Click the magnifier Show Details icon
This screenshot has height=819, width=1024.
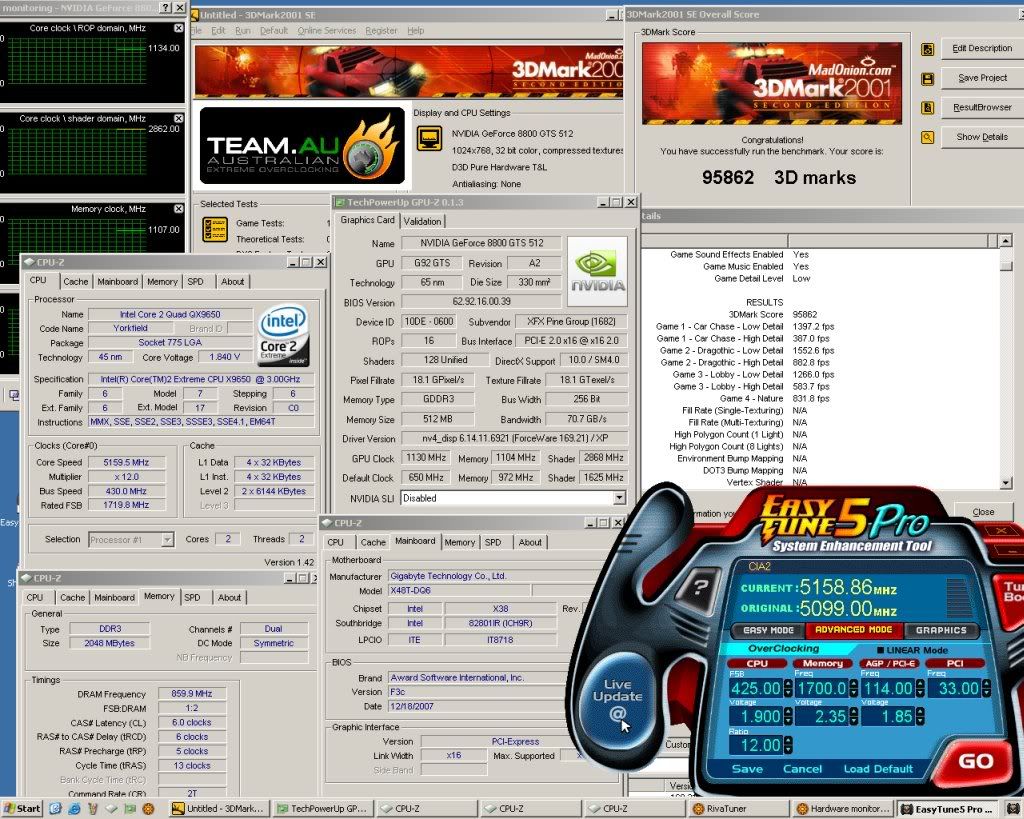[927, 137]
